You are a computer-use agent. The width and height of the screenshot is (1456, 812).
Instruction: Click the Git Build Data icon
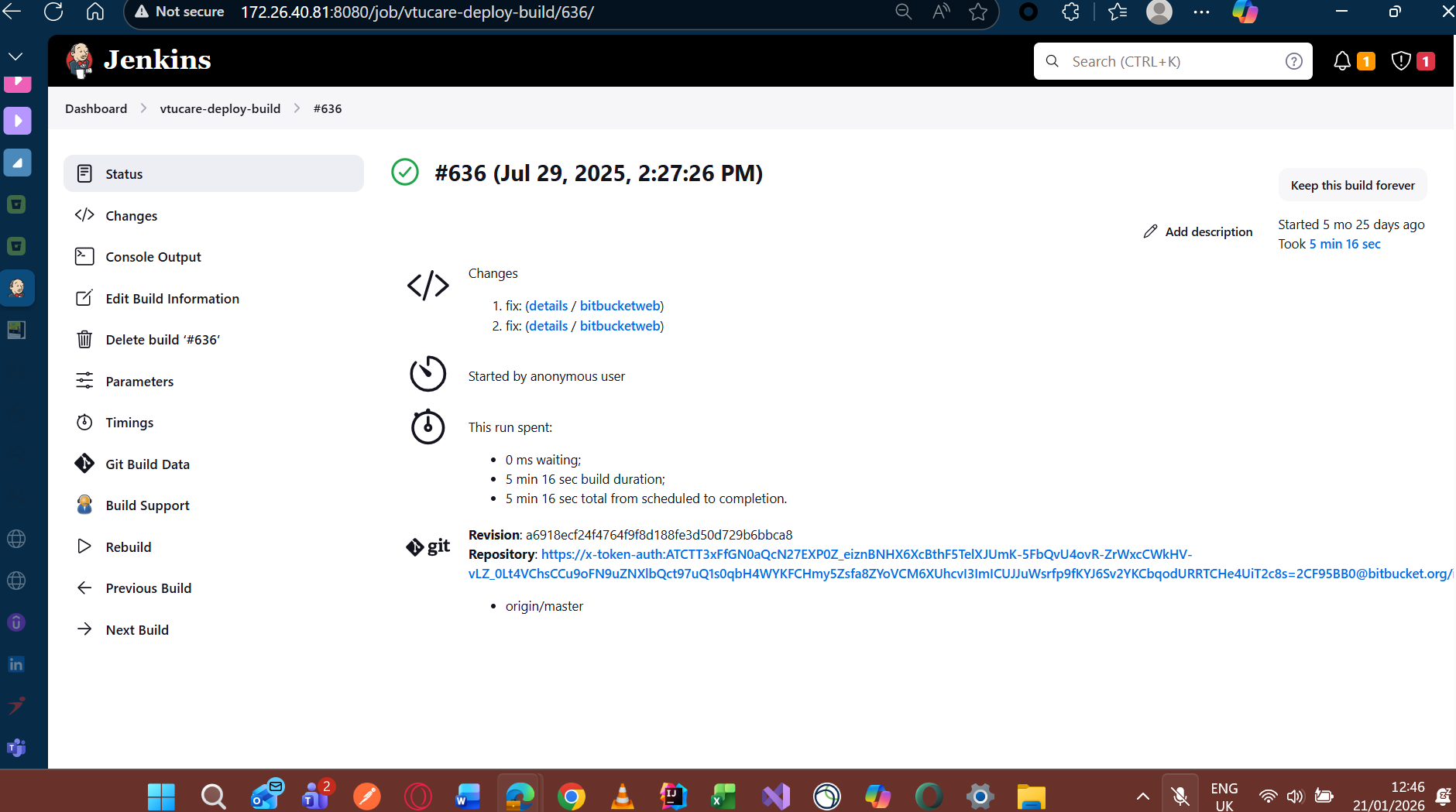(x=84, y=464)
